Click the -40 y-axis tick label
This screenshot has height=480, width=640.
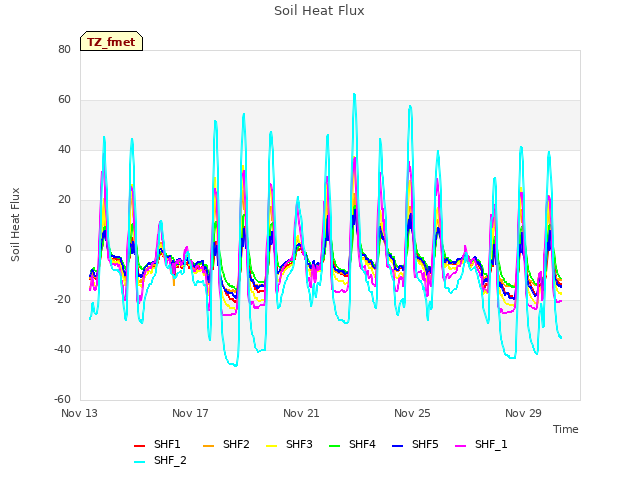coord(62,350)
